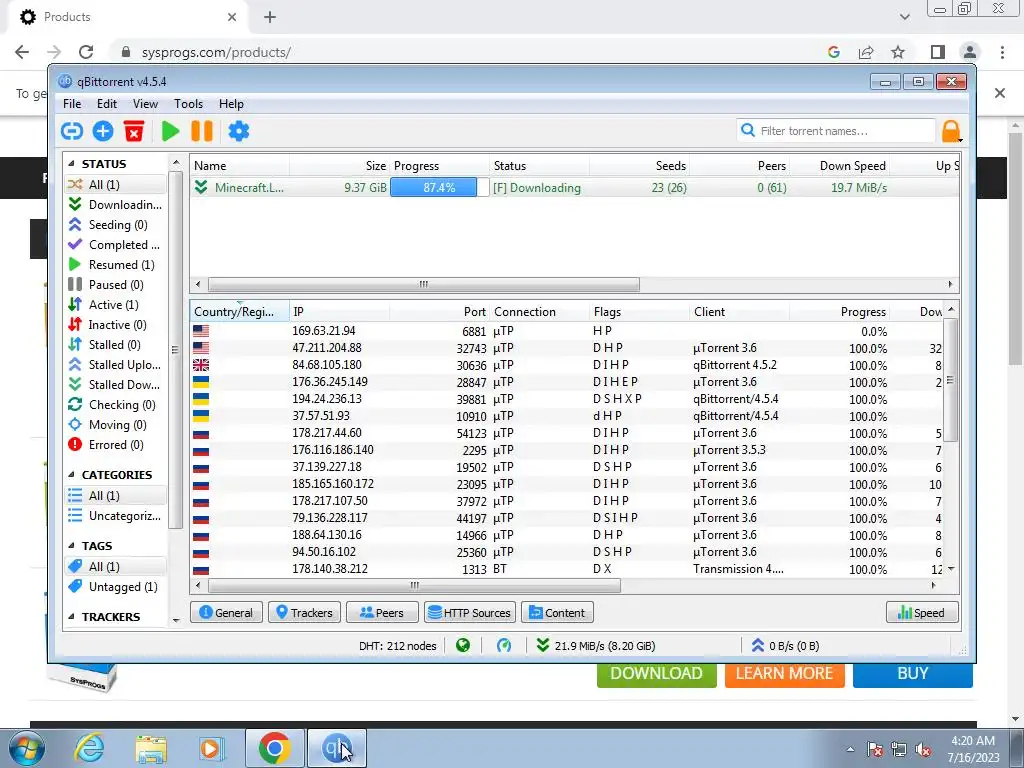Open the Edit menu

[106, 104]
